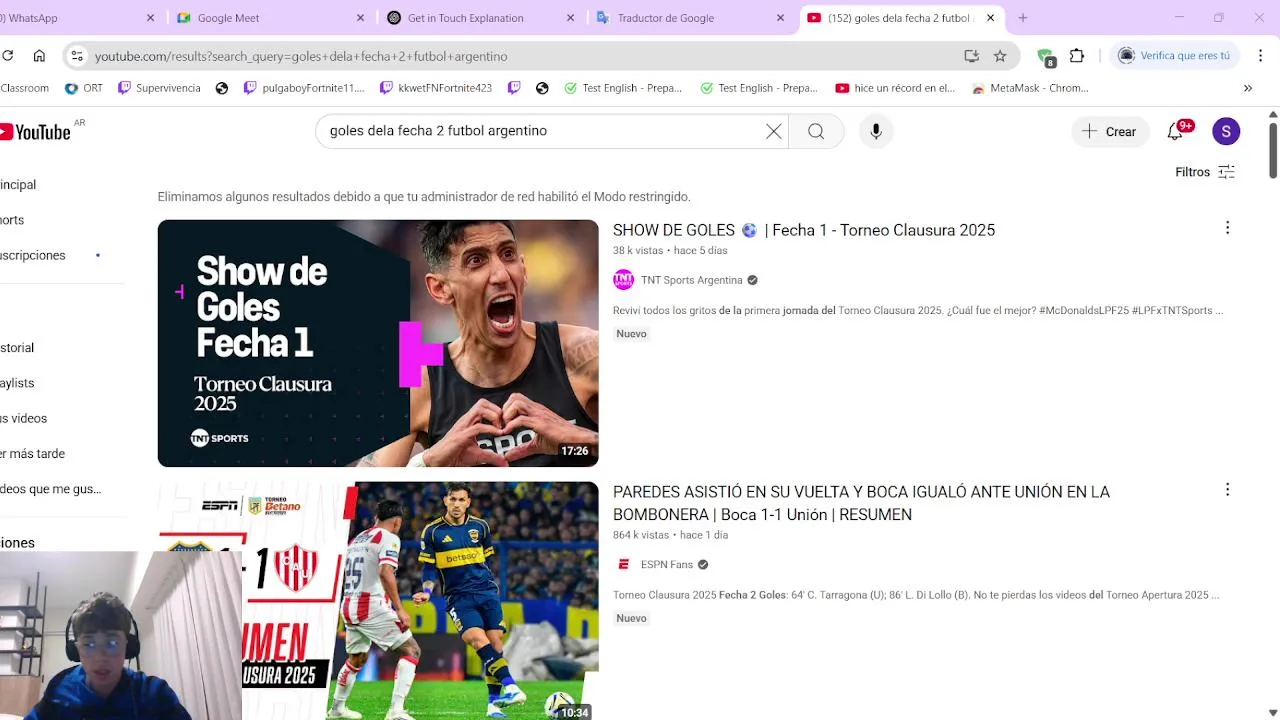Image resolution: width=1280 pixels, height=720 pixels.
Task: Click the Torneo Clausura 2025 Fecha 2 Goles description
Action: [x=915, y=595]
